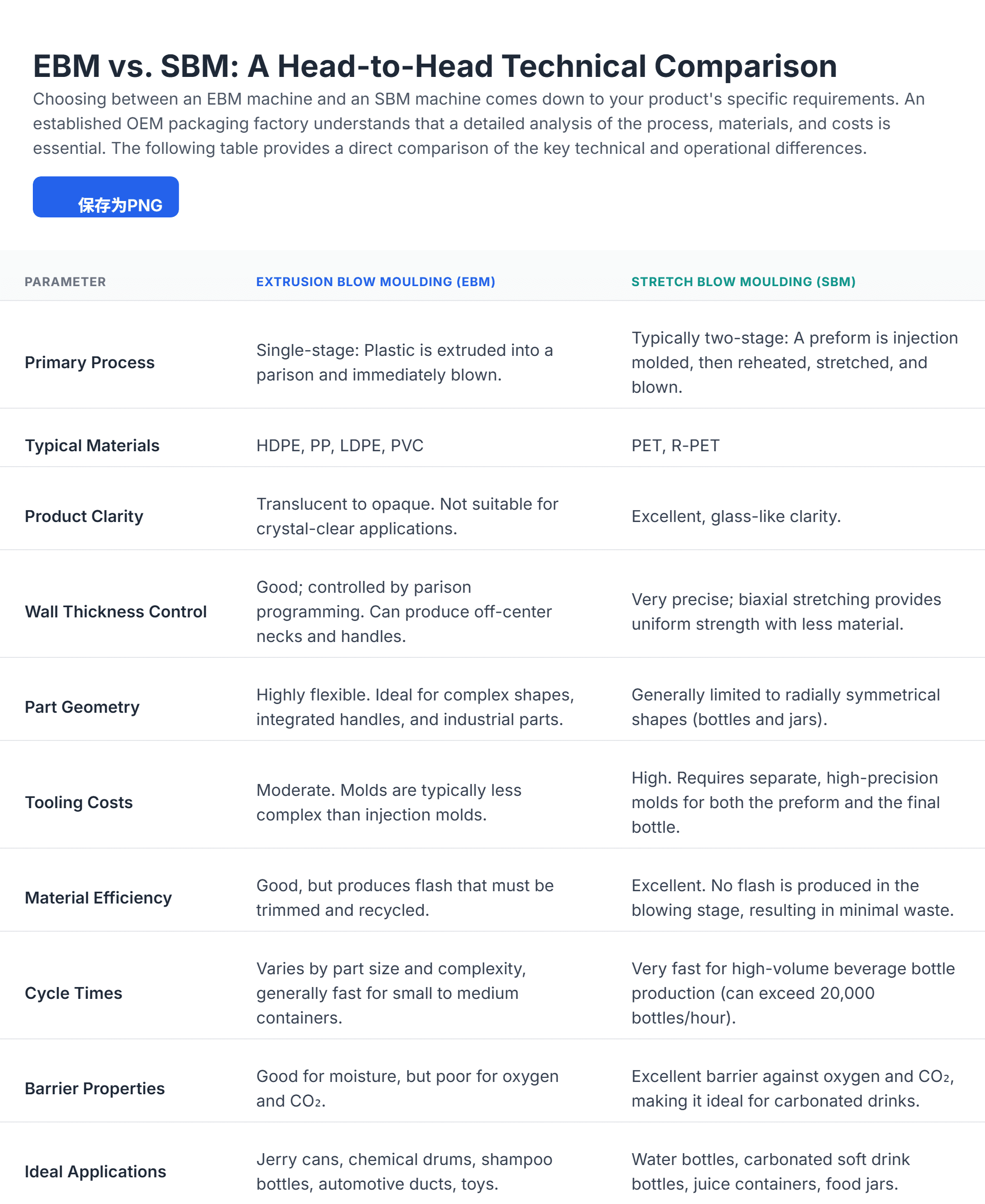Image resolution: width=985 pixels, height=1204 pixels.
Task: Click the page title heading text
Action: pyautogui.click(x=435, y=66)
